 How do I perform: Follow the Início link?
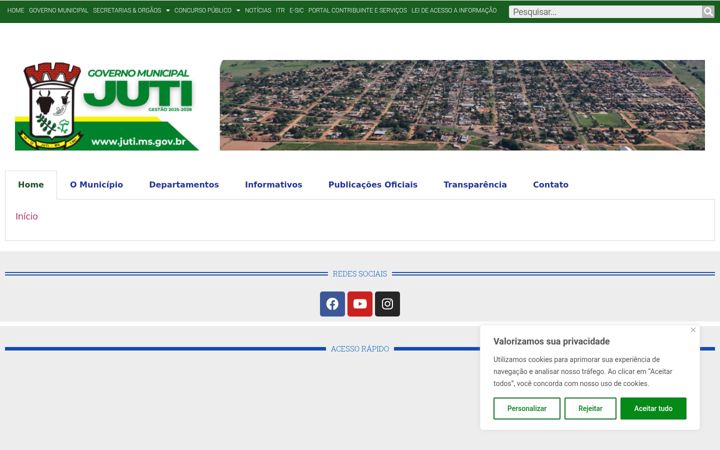(27, 216)
